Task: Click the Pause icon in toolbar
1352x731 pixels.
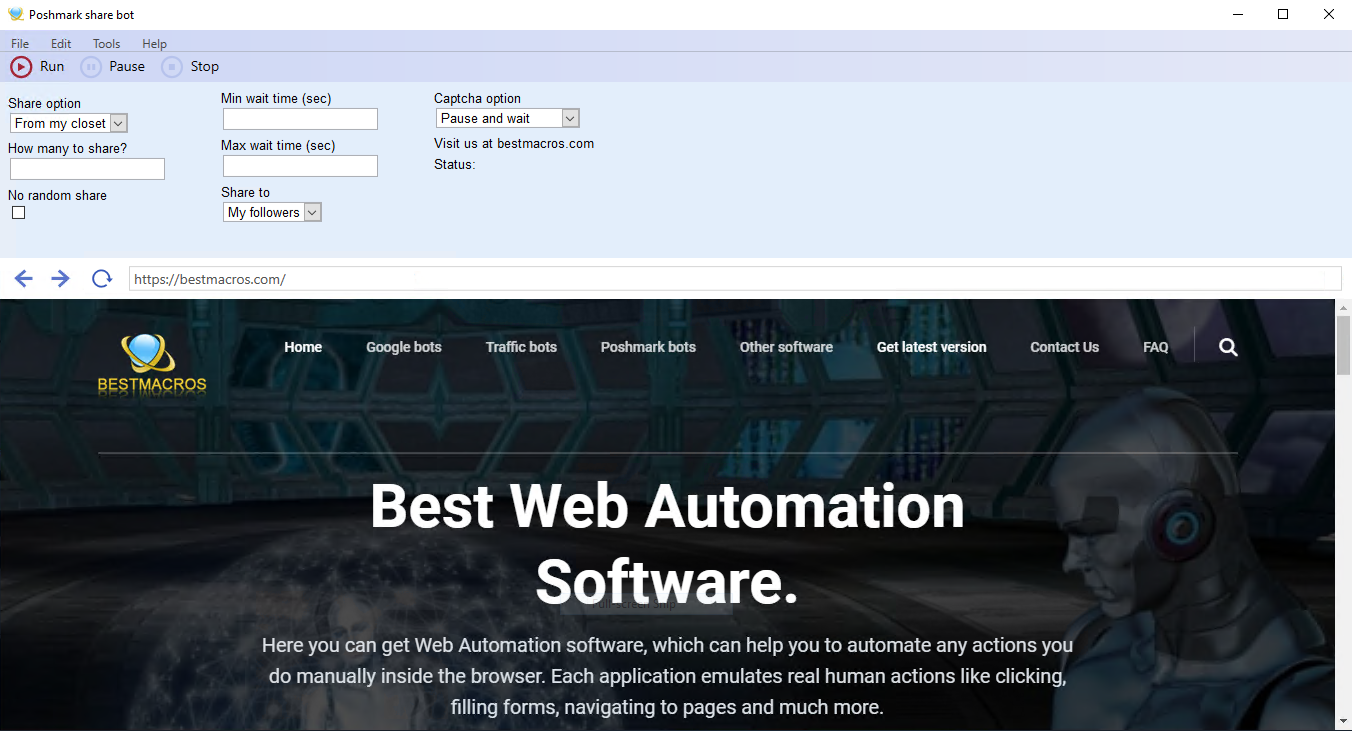Action: pyautogui.click(x=91, y=67)
